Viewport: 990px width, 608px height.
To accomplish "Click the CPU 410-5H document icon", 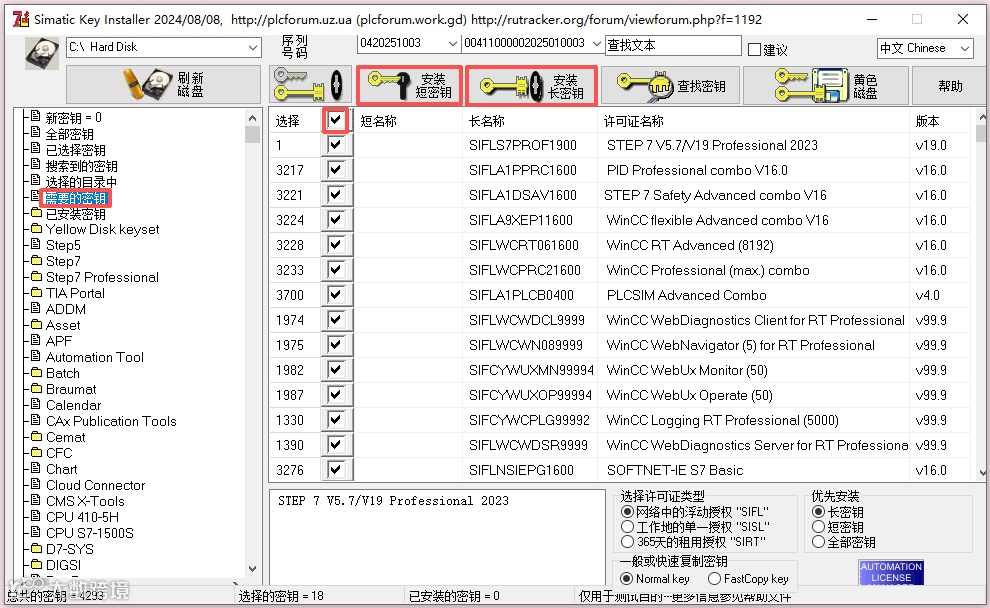I will tap(37, 516).
